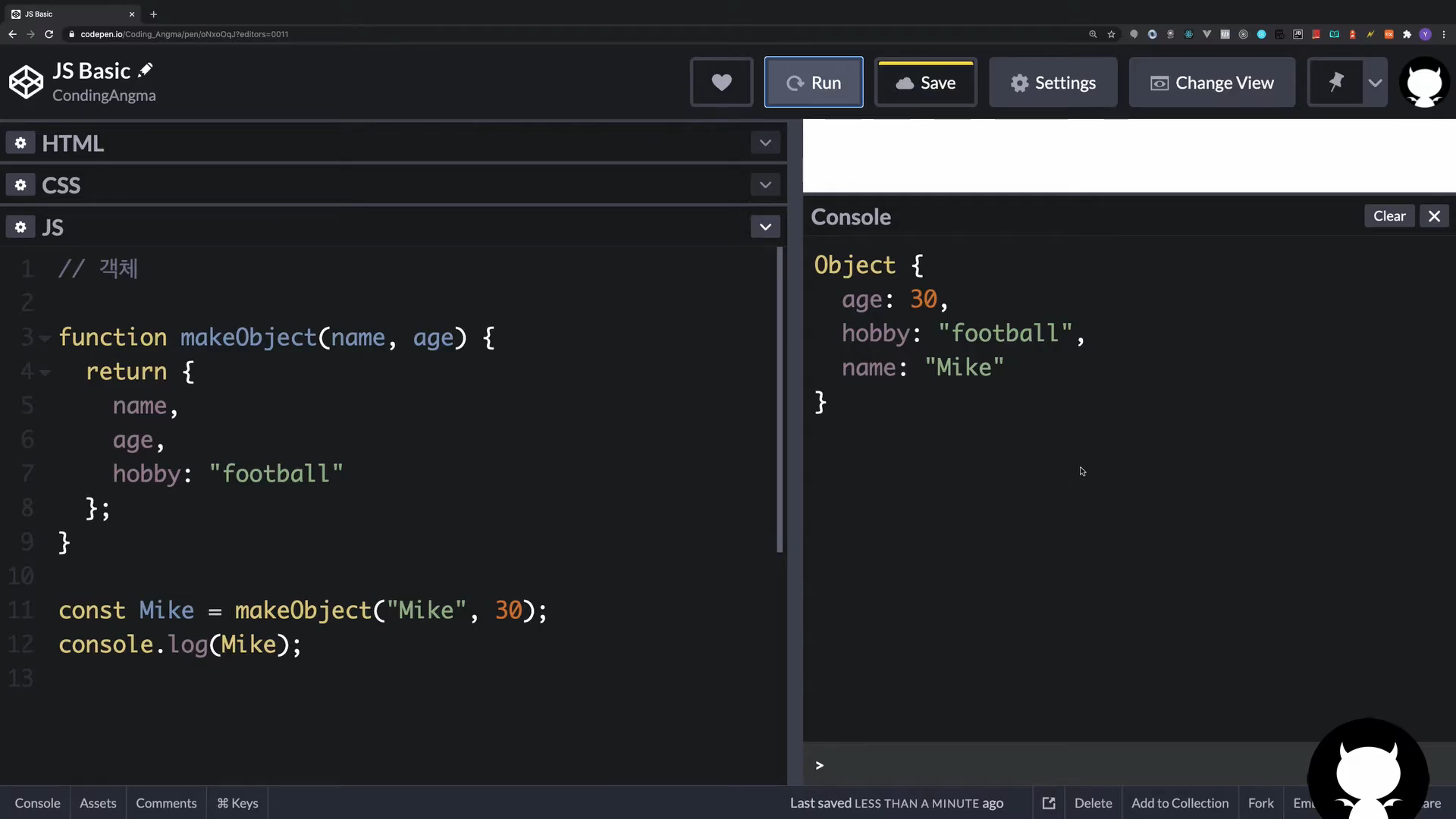Fold return block at line 4
Screen dimensions: 1456x819
click(x=45, y=372)
